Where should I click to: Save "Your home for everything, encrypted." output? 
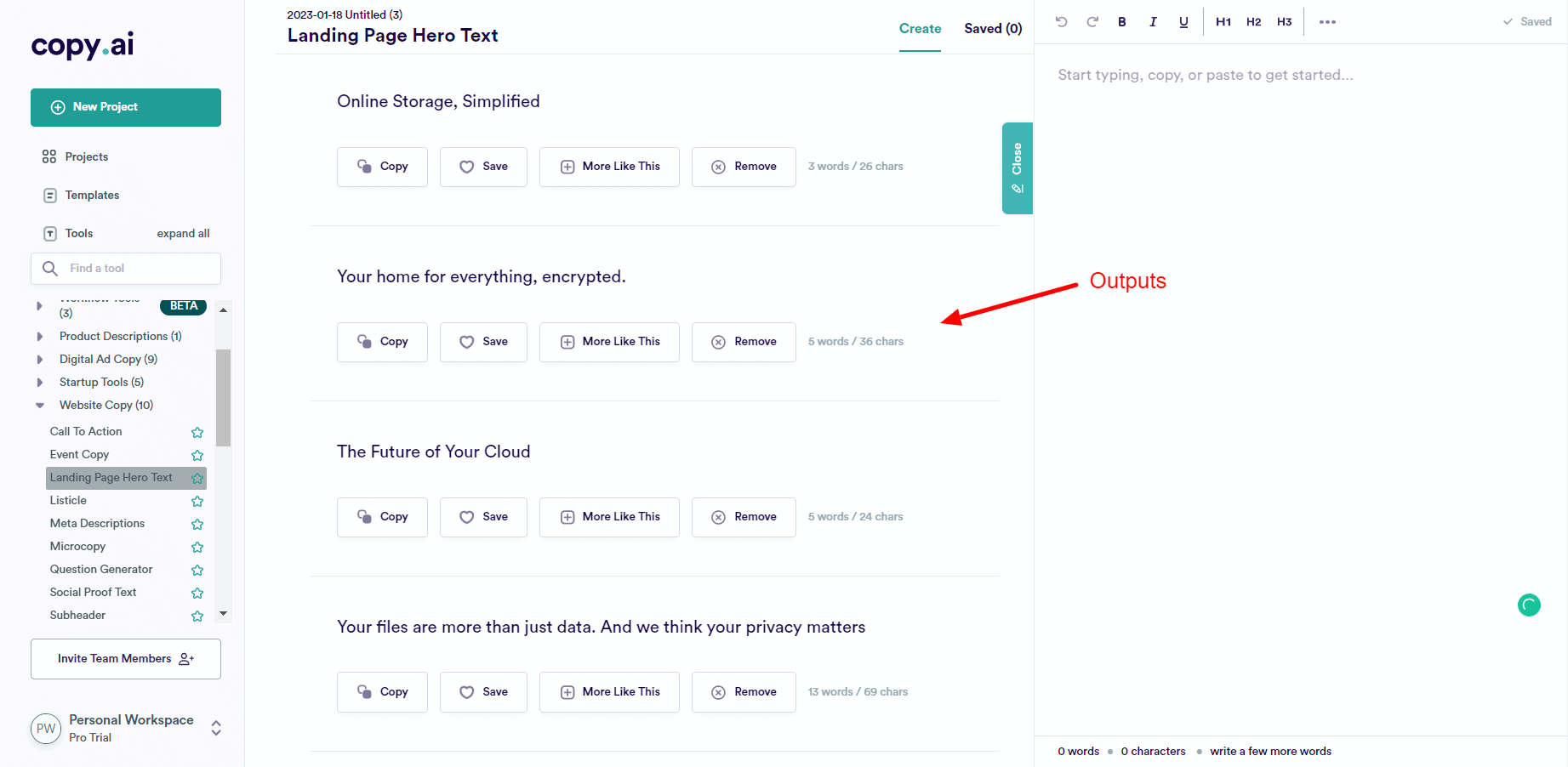pyautogui.click(x=483, y=342)
